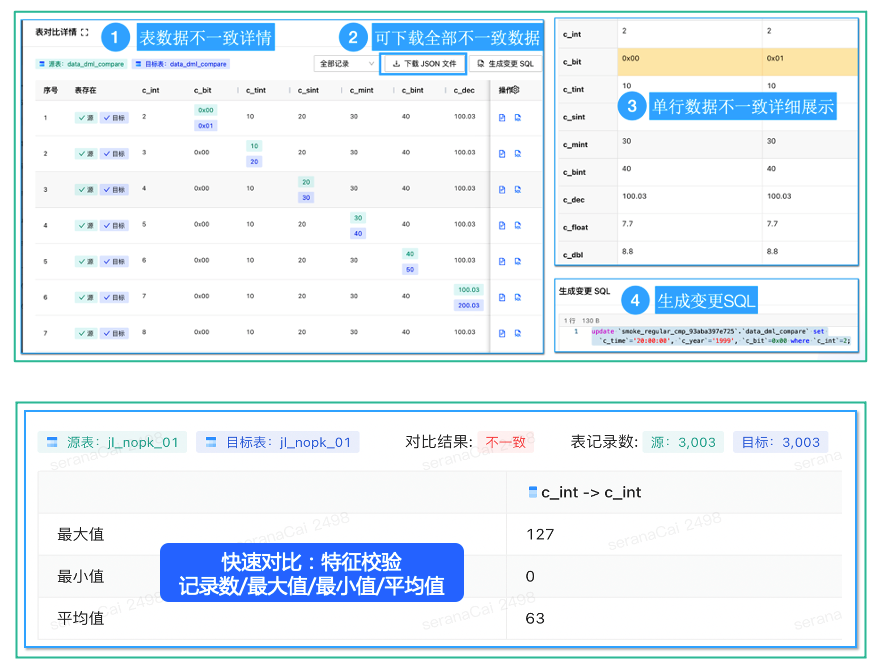
Task: Click green 0x00 value in row 1
Action: 206,110
